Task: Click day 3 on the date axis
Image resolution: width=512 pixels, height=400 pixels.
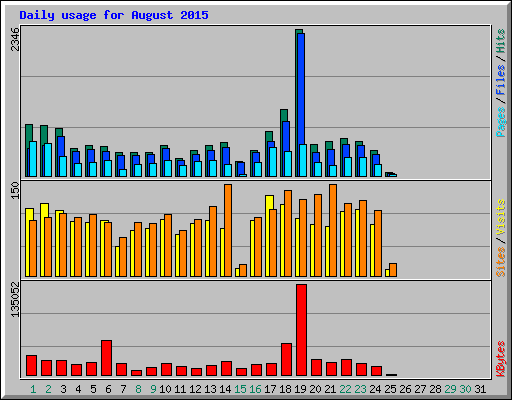Action: 63,389
